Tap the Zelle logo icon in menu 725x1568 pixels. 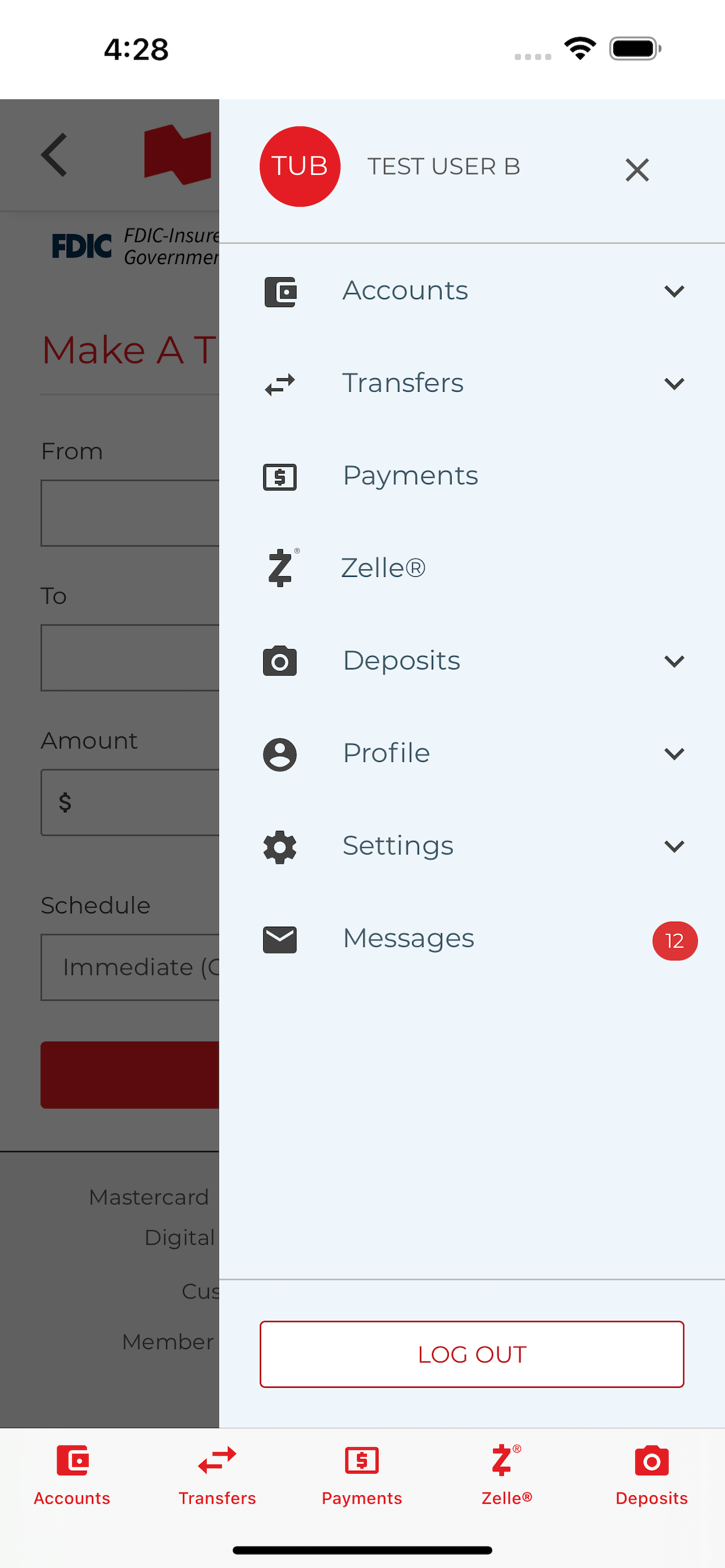coord(282,568)
